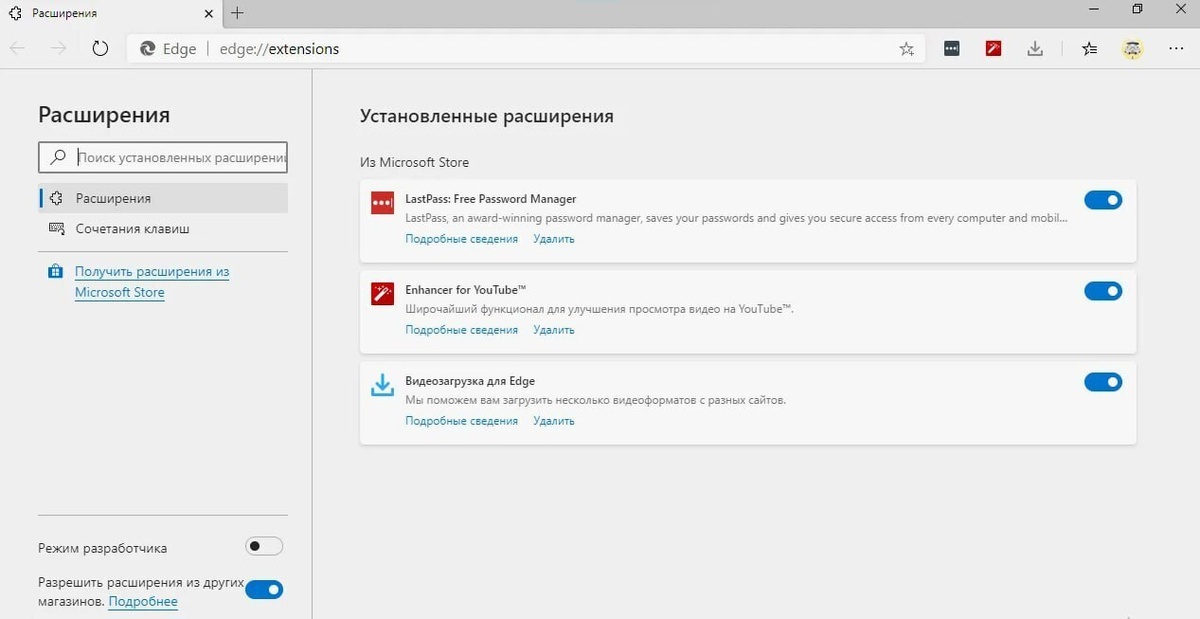The image size is (1200, 619).
Task: Disable the LastPass extension toggle
Action: point(1103,200)
